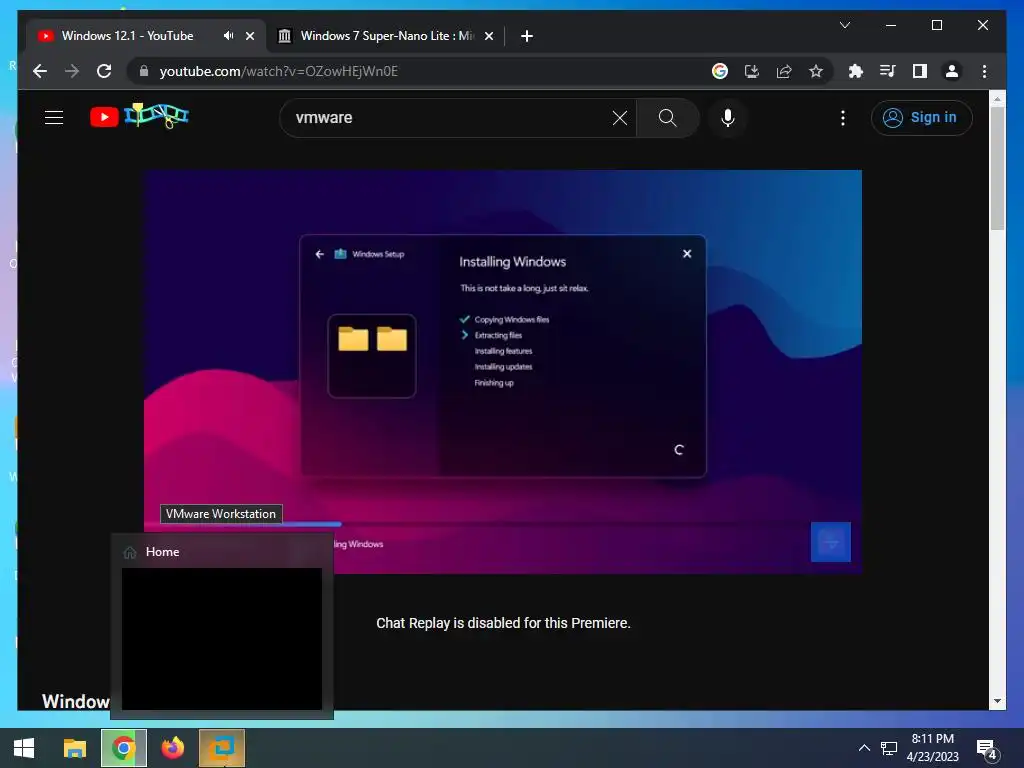Show hidden system tray icons
Viewport: 1024px width, 768px height.
tap(864, 748)
